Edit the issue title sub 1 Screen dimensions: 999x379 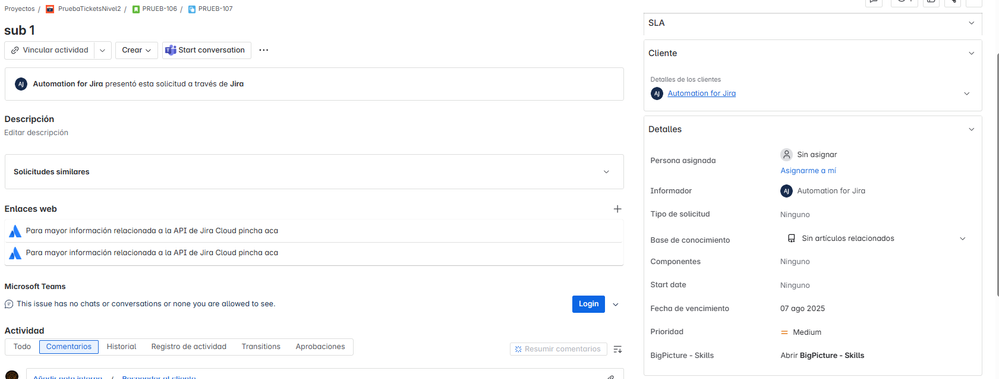point(20,30)
